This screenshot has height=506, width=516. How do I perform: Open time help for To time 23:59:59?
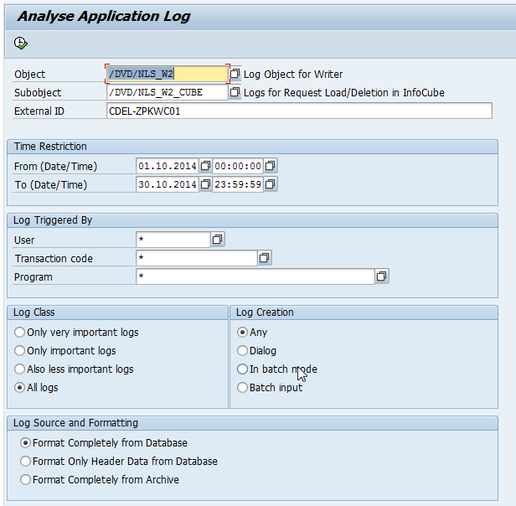point(270,184)
